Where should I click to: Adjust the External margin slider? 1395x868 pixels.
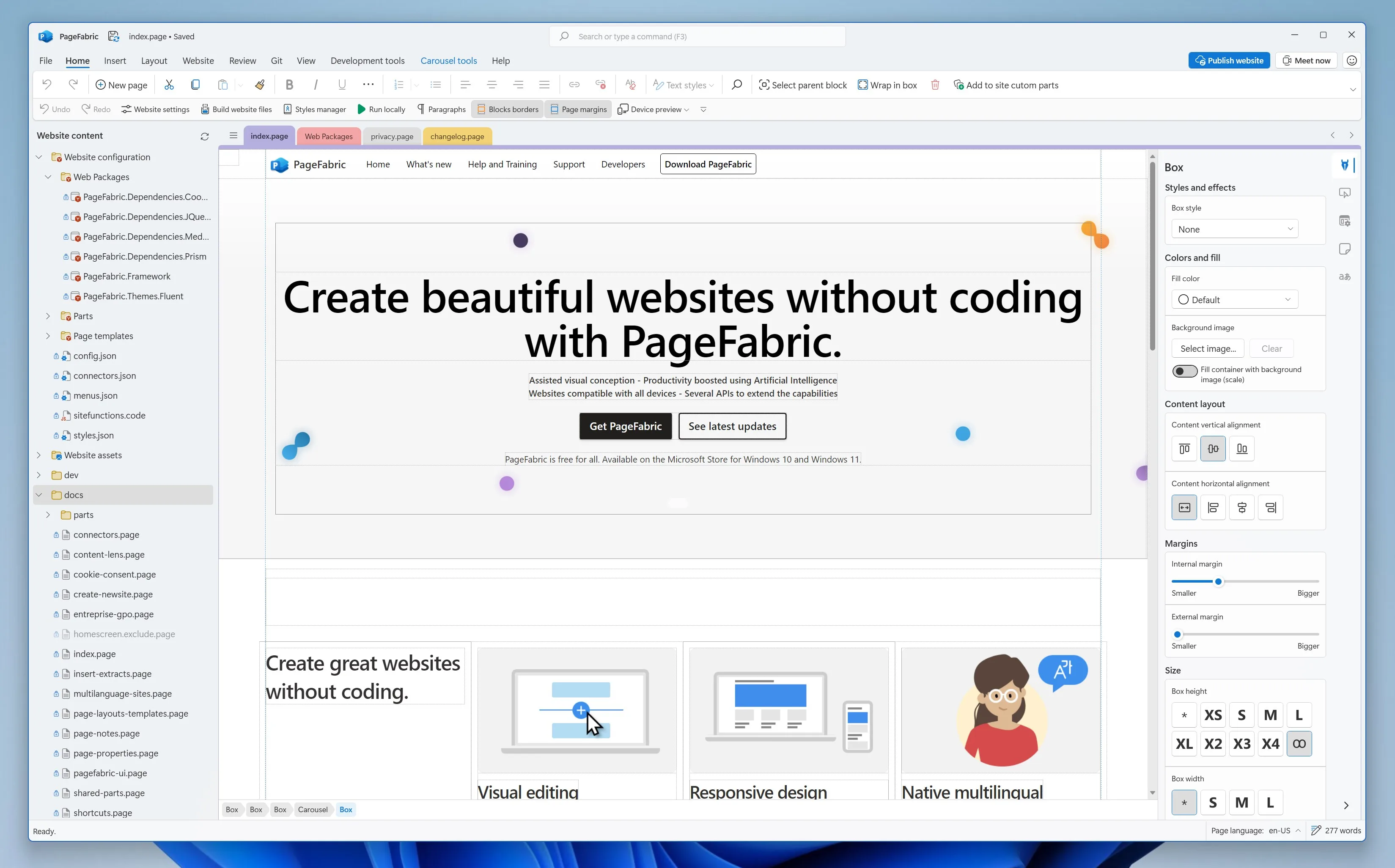(1178, 634)
